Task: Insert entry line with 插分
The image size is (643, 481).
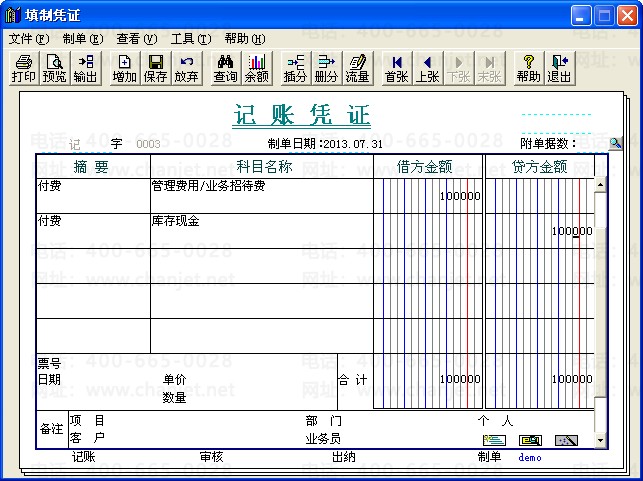Action: click(x=296, y=68)
